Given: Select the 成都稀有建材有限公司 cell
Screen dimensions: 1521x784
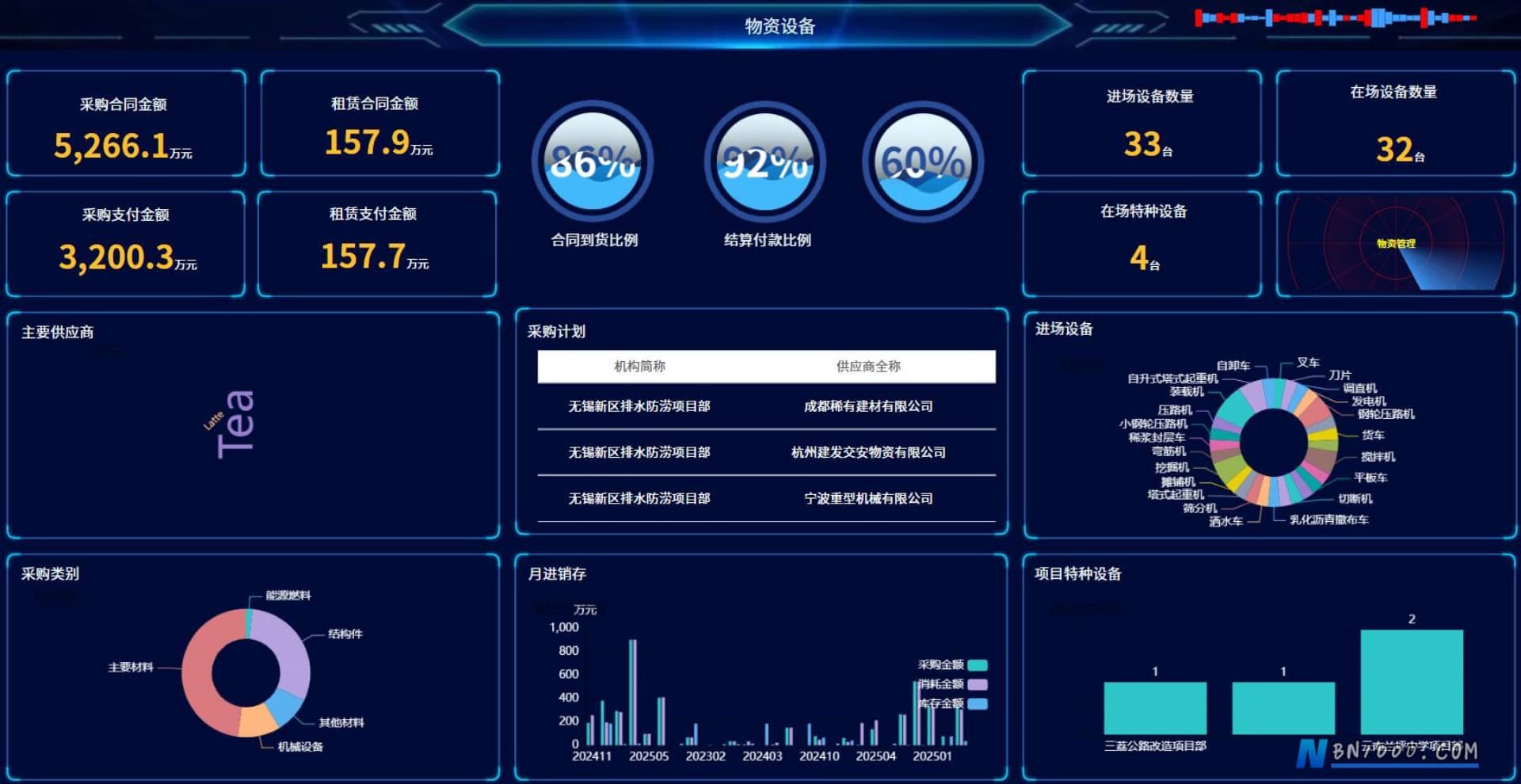Looking at the screenshot, I should click(x=868, y=406).
